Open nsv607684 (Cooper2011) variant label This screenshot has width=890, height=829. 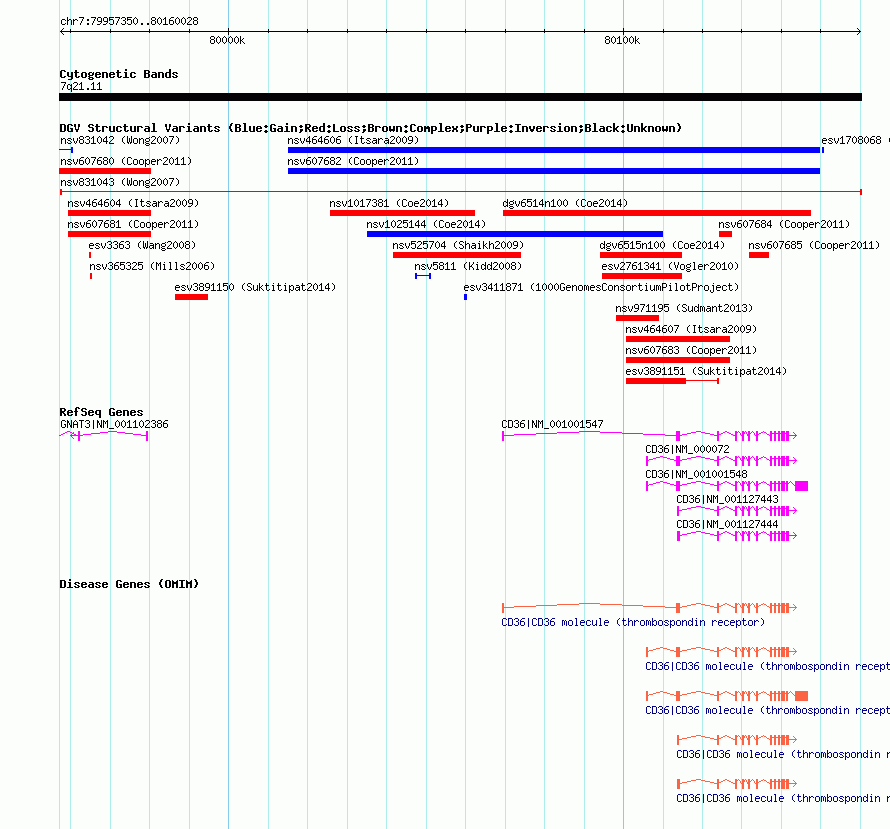[784, 224]
